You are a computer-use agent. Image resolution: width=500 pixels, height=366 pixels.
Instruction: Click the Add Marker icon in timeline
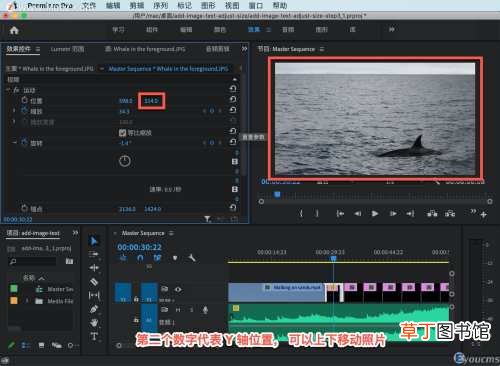point(175,258)
